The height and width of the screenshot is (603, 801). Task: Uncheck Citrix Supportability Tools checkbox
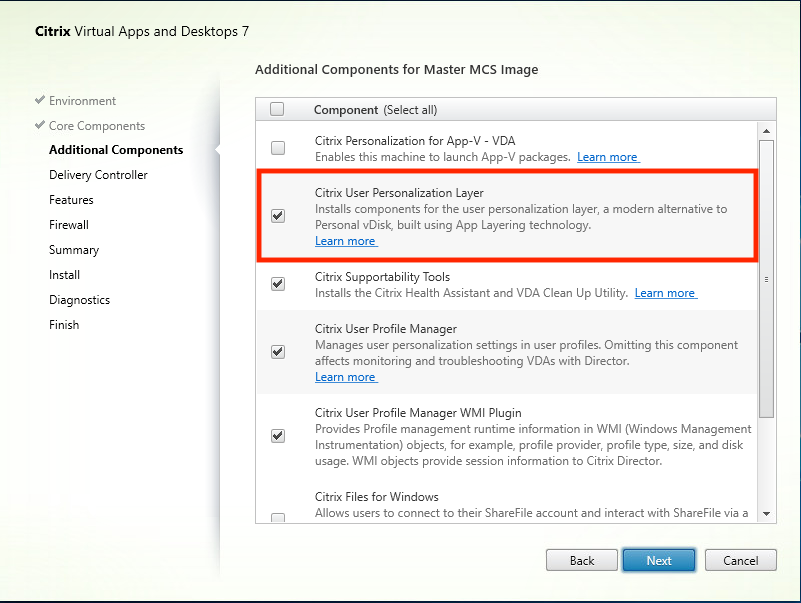point(278,284)
